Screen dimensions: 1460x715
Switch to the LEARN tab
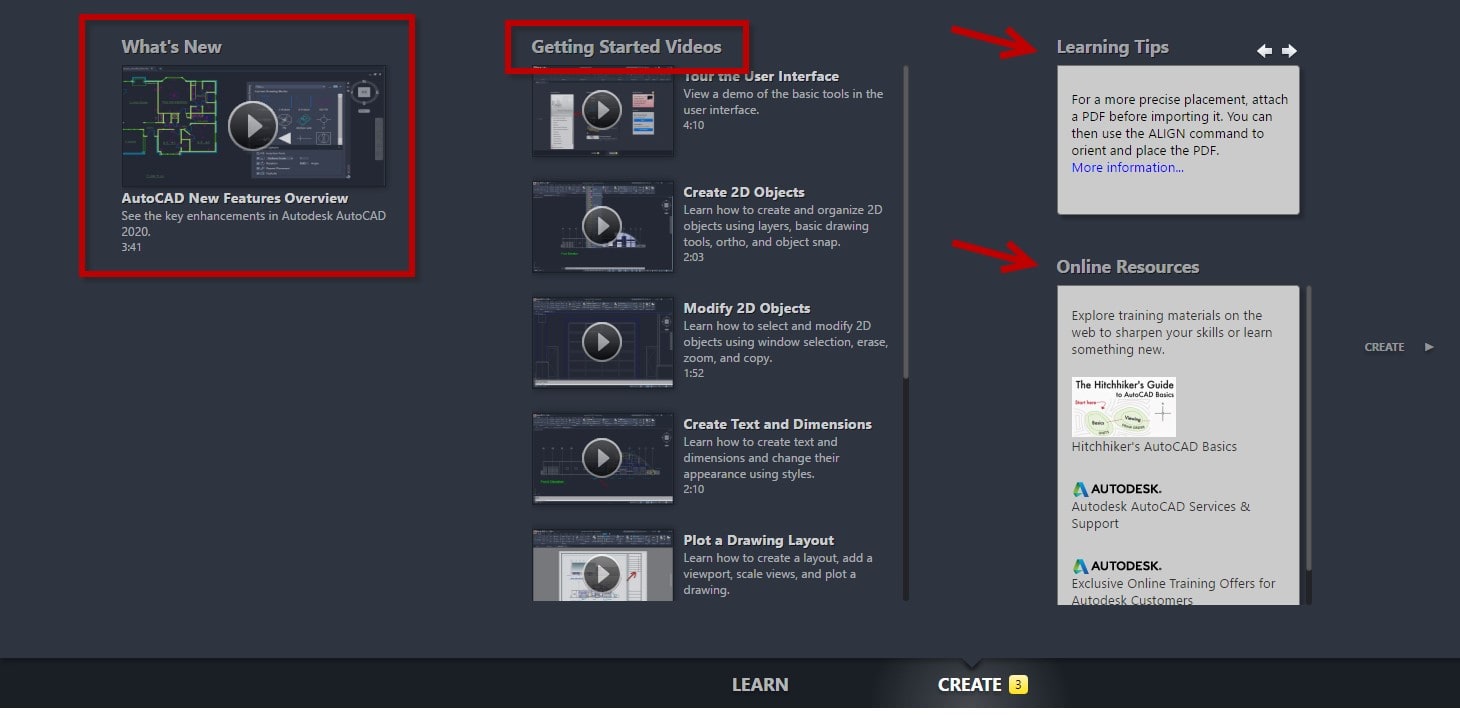pyautogui.click(x=760, y=685)
